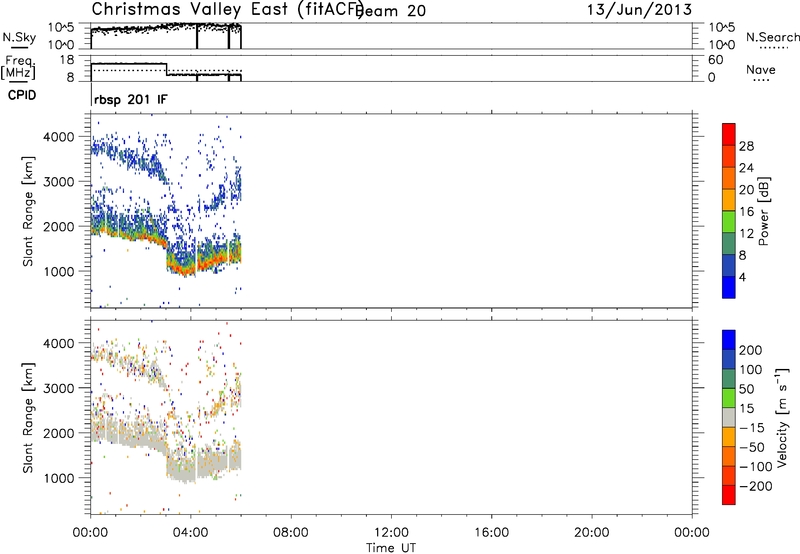Click the frequency step-down line in the Freq panel

coord(167,69)
